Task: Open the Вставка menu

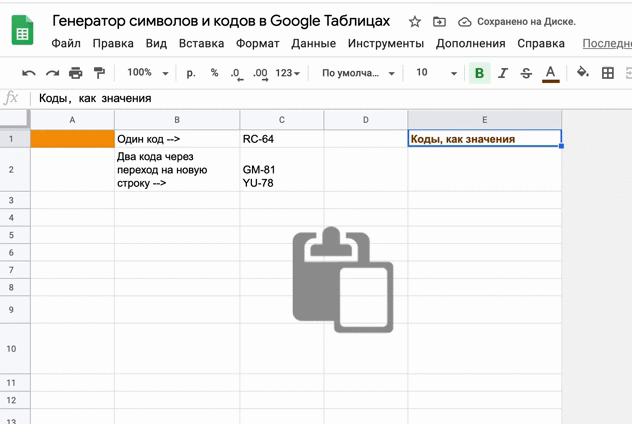Action: point(202,44)
